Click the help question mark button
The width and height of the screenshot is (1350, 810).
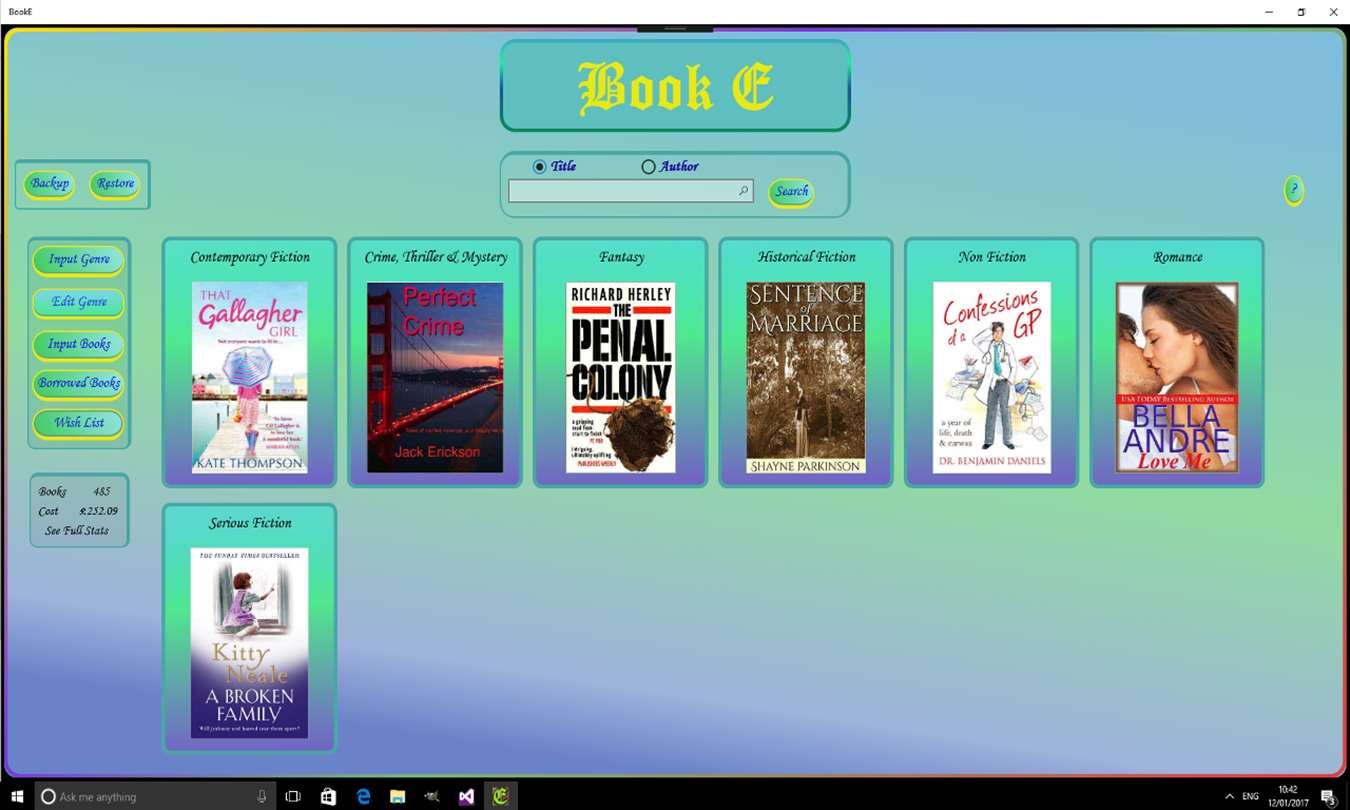pyautogui.click(x=1294, y=190)
